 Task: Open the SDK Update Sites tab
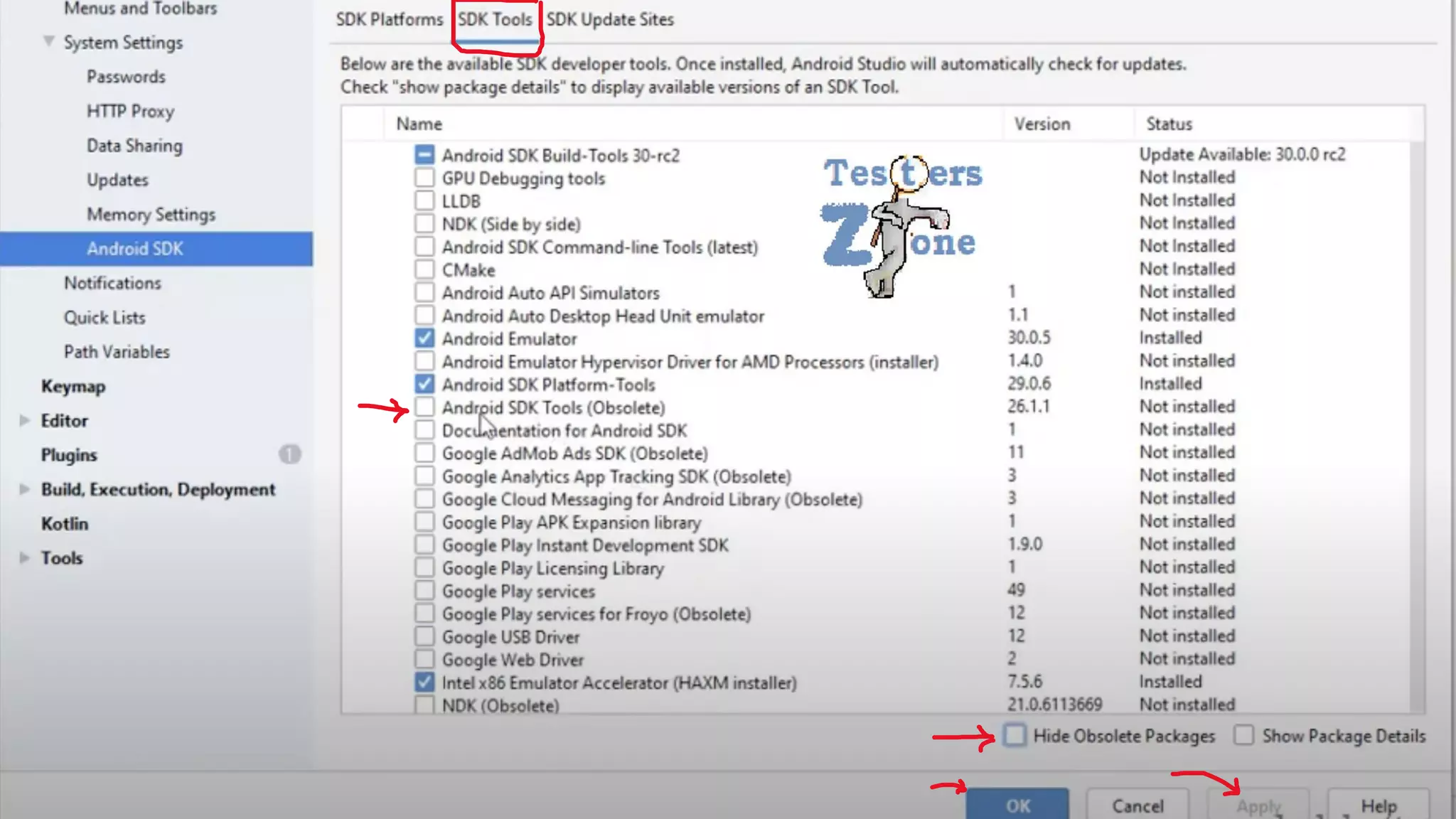pyautogui.click(x=609, y=19)
